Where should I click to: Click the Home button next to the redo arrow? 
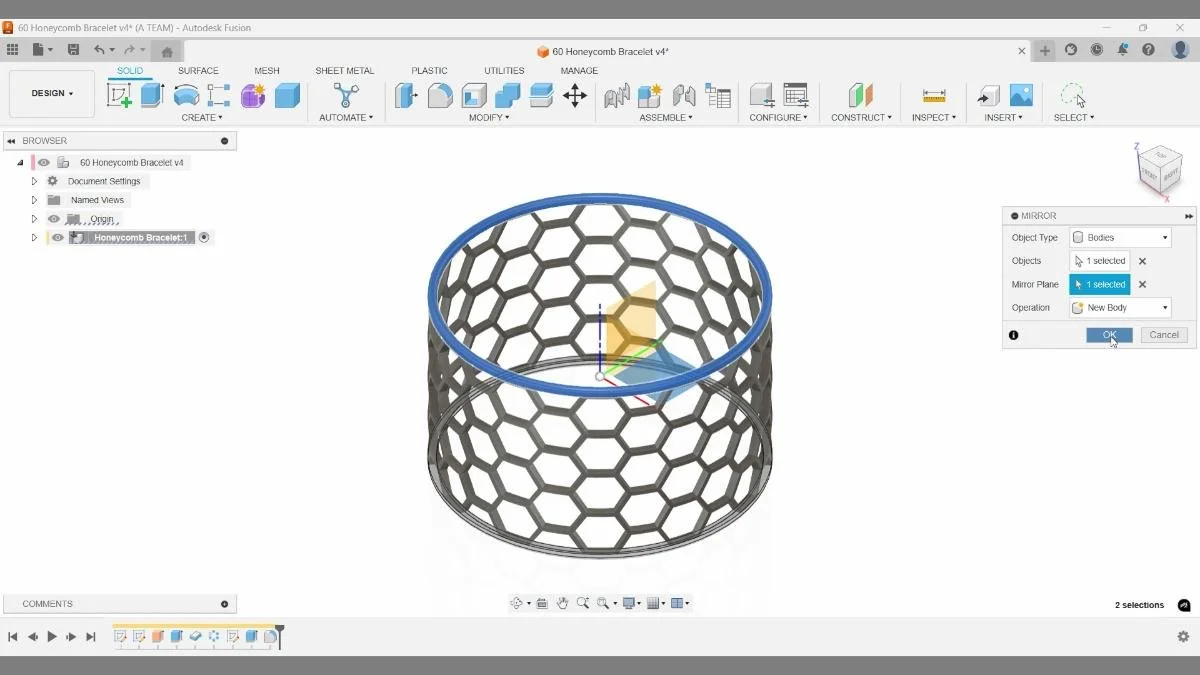pyautogui.click(x=167, y=51)
